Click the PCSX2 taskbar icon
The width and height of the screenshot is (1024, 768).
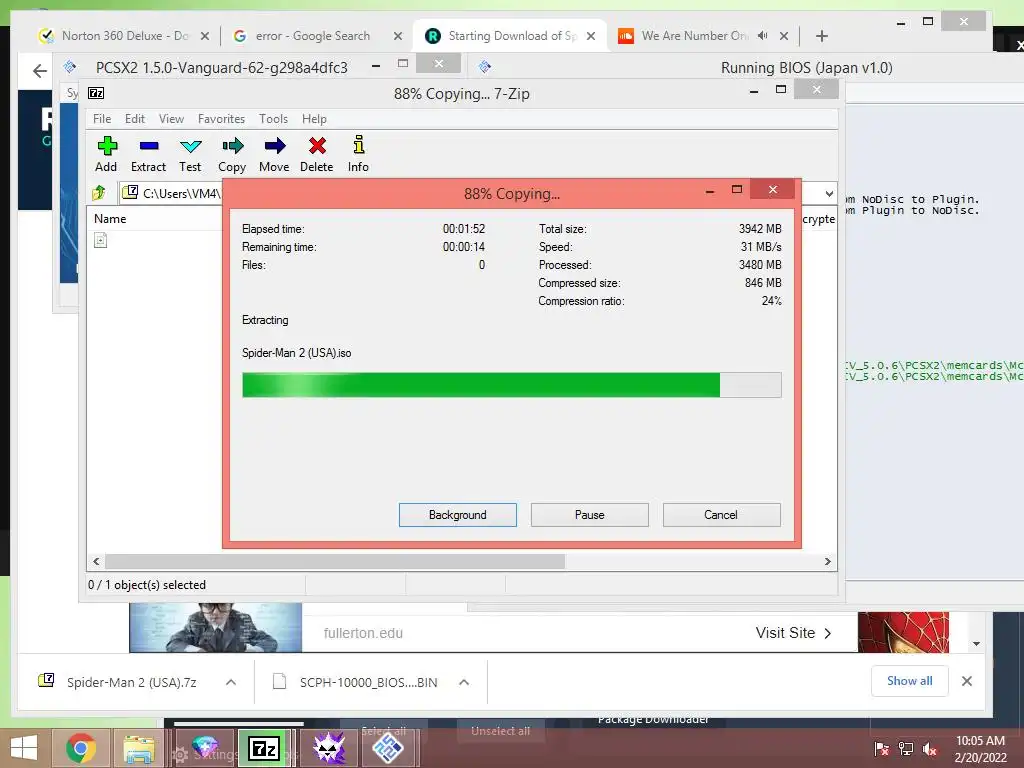tap(387, 748)
